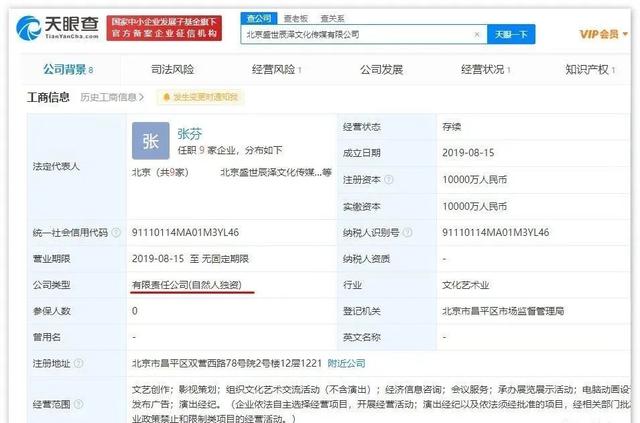Click the industry value 文化艺术业

coord(465,285)
